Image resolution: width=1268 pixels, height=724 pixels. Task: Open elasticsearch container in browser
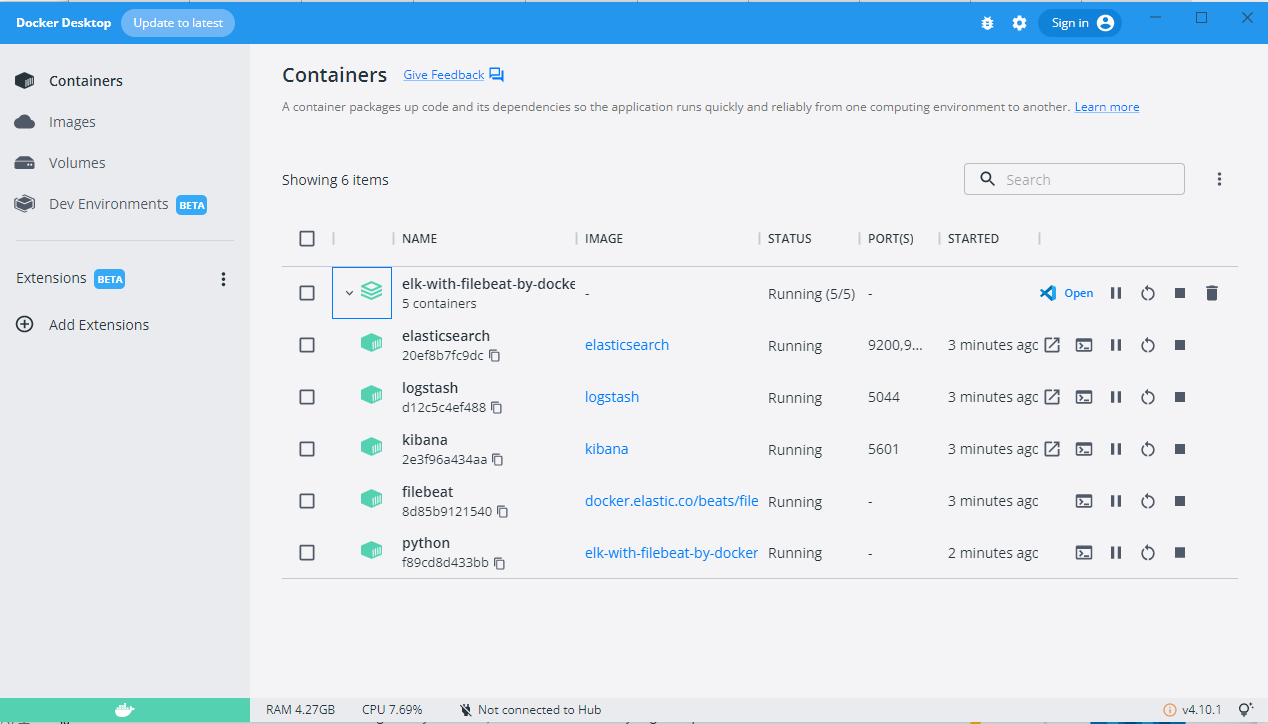coord(1052,345)
